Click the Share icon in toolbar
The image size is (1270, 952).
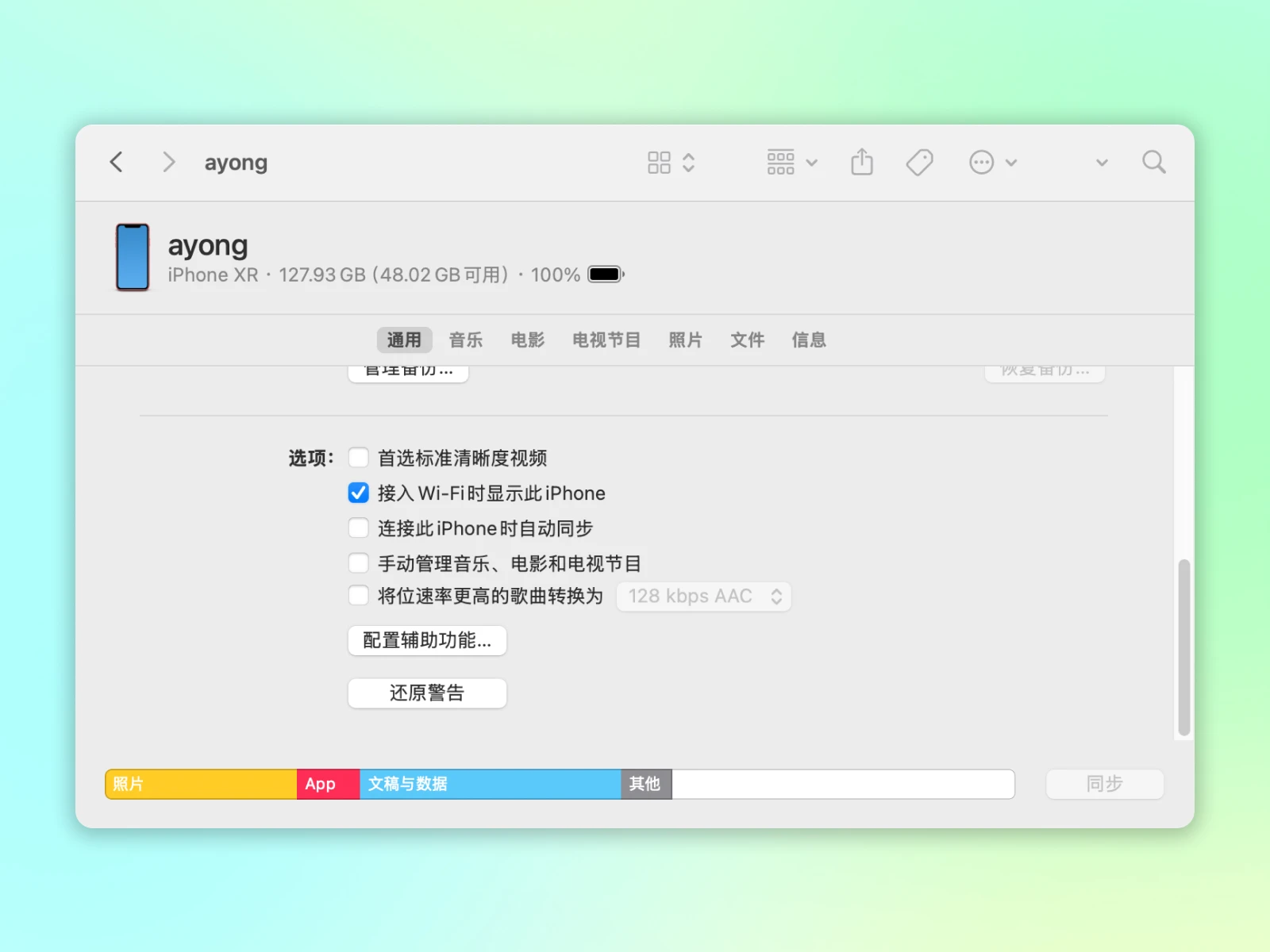pyautogui.click(x=862, y=163)
